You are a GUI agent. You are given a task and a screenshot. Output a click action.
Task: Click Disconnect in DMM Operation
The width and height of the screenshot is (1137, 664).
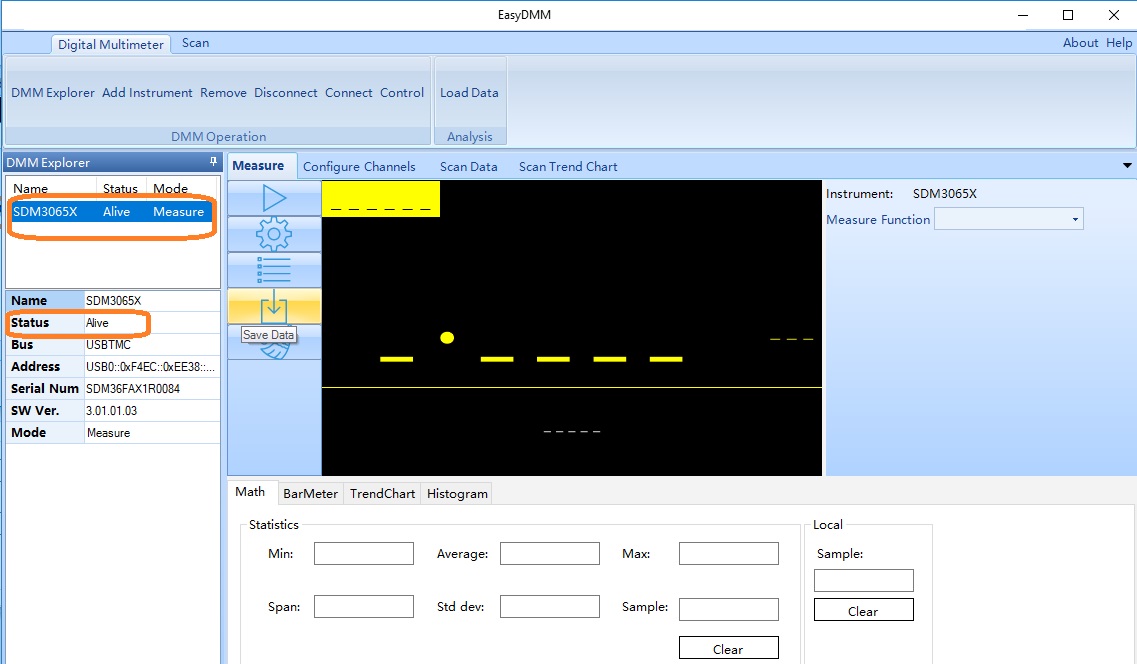pos(285,93)
